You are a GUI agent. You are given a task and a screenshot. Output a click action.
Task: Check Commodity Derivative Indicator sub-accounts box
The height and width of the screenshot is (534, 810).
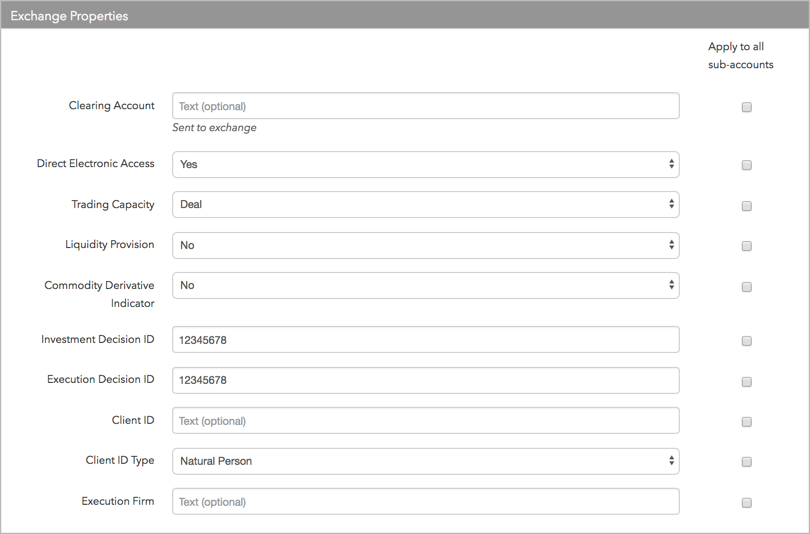[746, 287]
